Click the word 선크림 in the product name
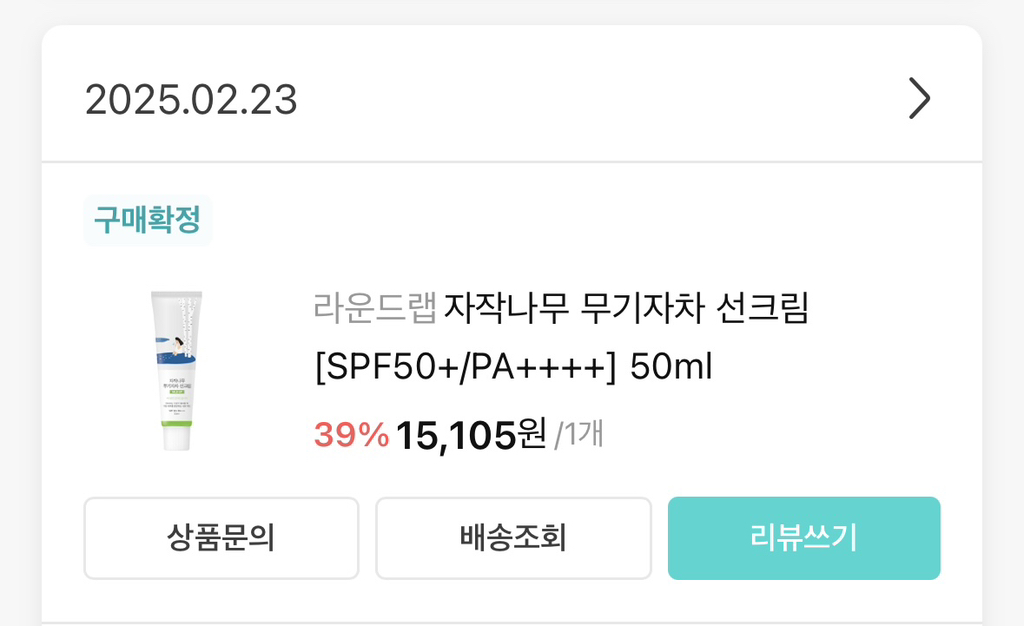This screenshot has height=626, width=1024. [763, 309]
